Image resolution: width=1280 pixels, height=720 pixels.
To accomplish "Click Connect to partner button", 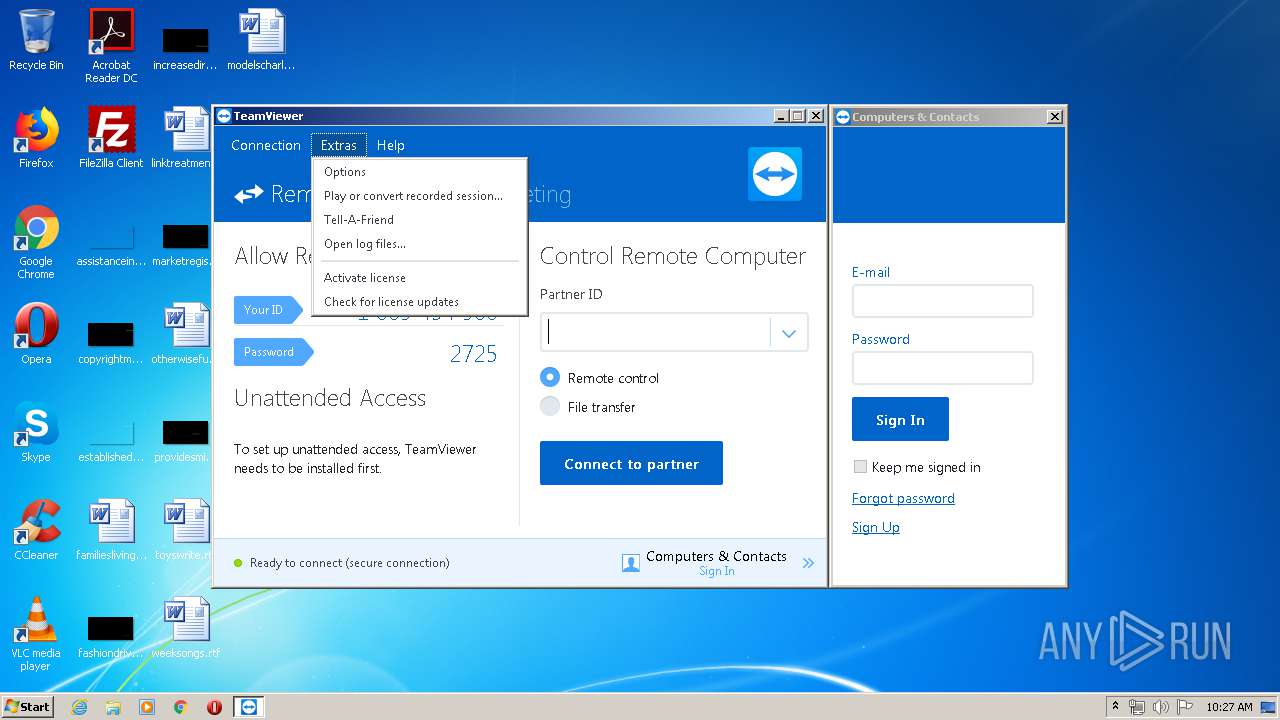I will [x=631, y=463].
